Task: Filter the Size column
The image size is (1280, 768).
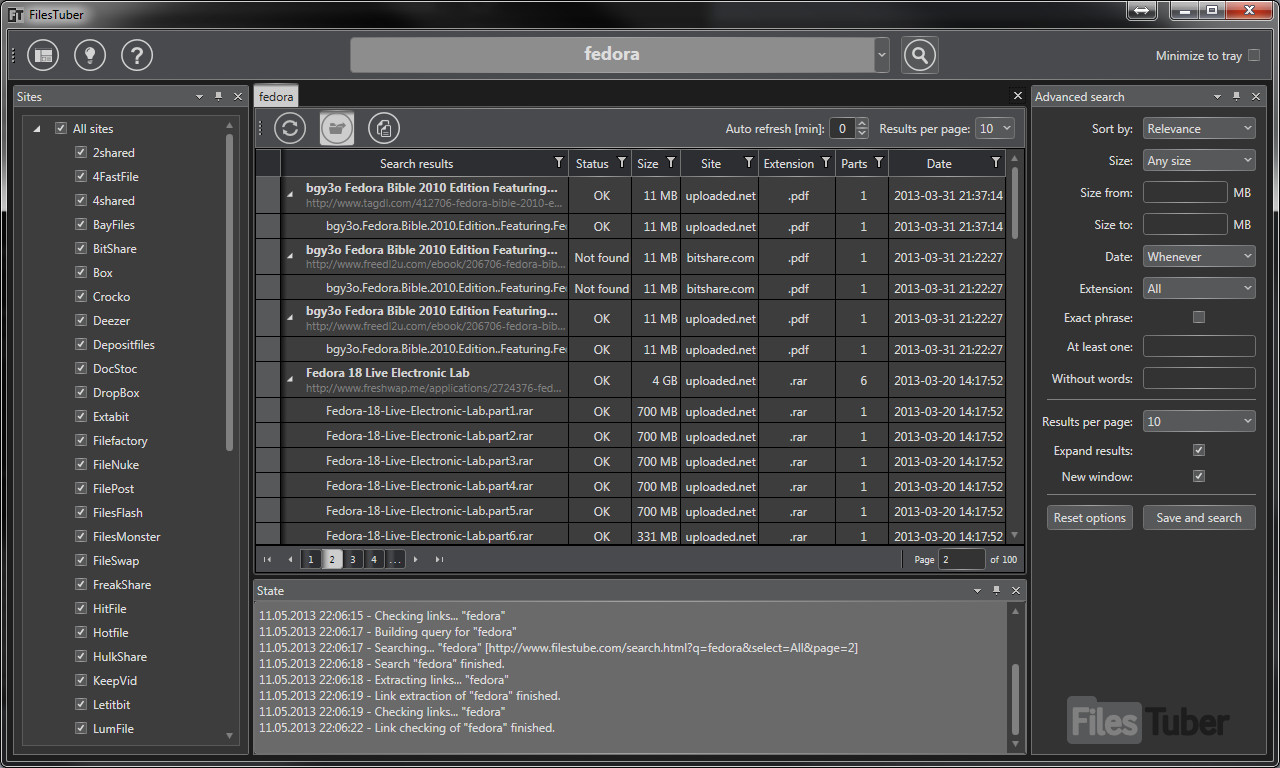Action: [x=671, y=162]
